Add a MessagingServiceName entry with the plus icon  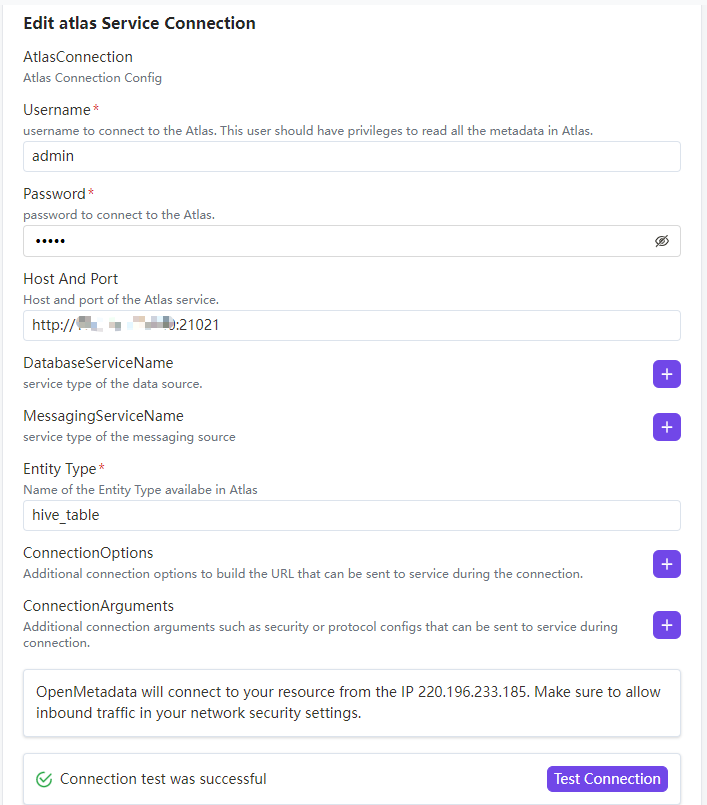666,427
